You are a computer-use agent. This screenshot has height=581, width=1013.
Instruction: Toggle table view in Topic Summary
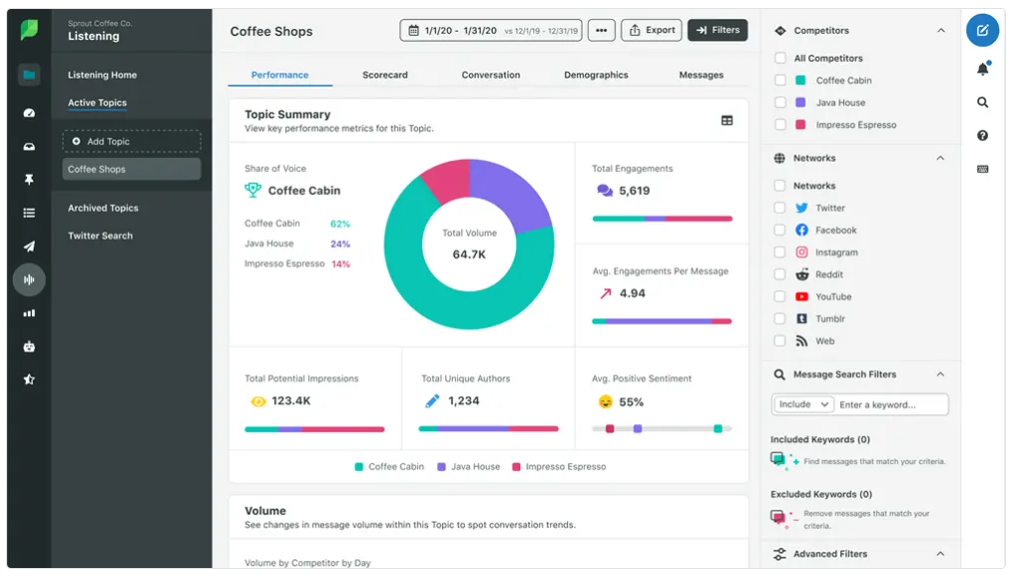727,121
